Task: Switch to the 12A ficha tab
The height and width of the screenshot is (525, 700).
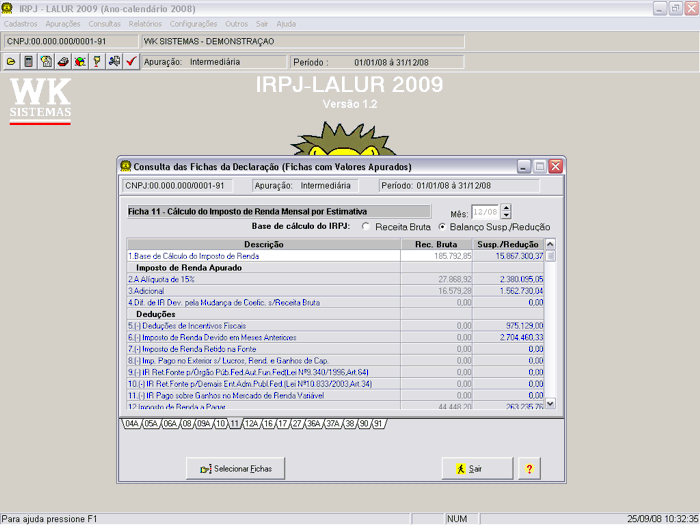Action: click(251, 424)
